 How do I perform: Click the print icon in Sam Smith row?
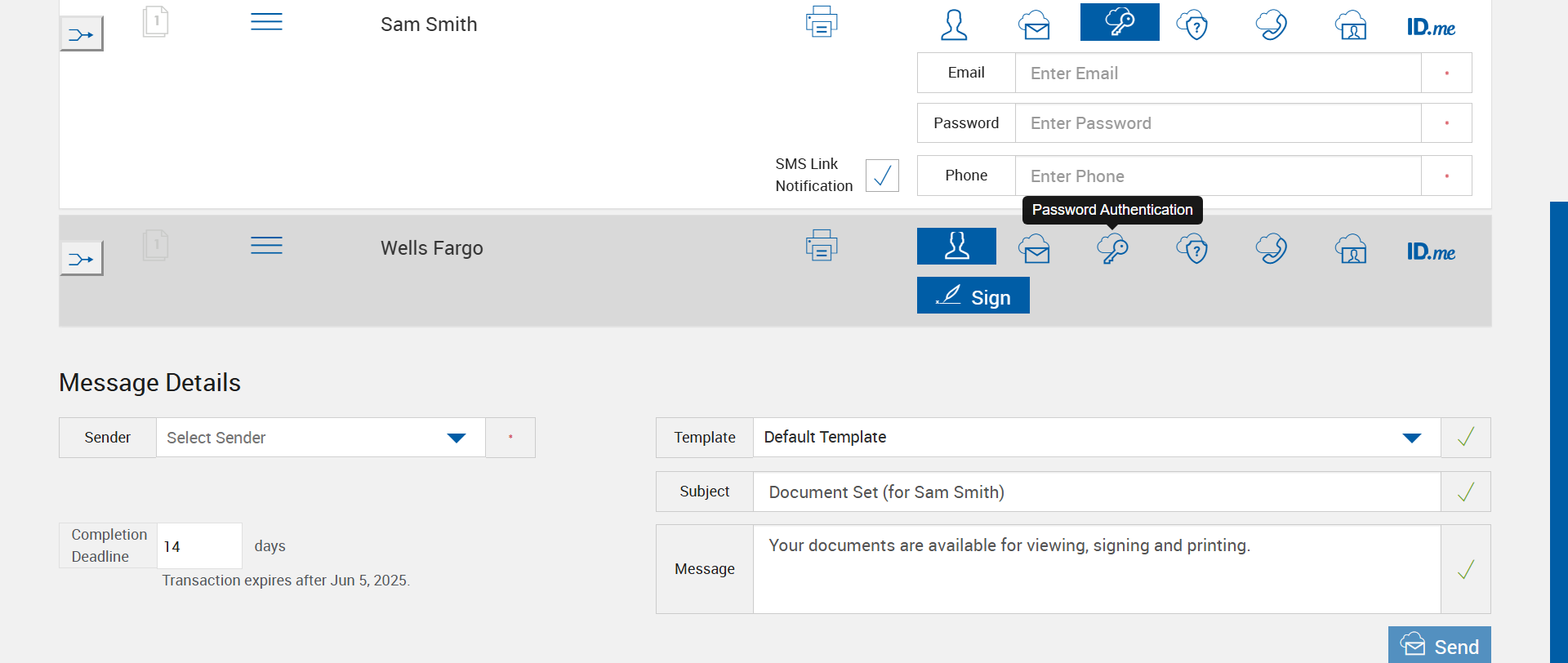(x=821, y=22)
